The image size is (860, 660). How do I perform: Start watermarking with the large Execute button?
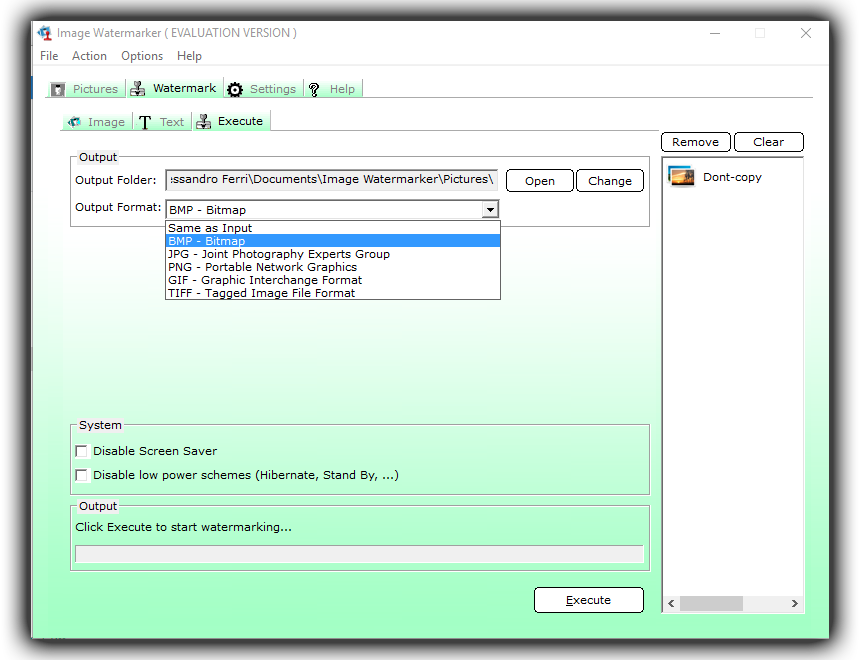point(589,600)
